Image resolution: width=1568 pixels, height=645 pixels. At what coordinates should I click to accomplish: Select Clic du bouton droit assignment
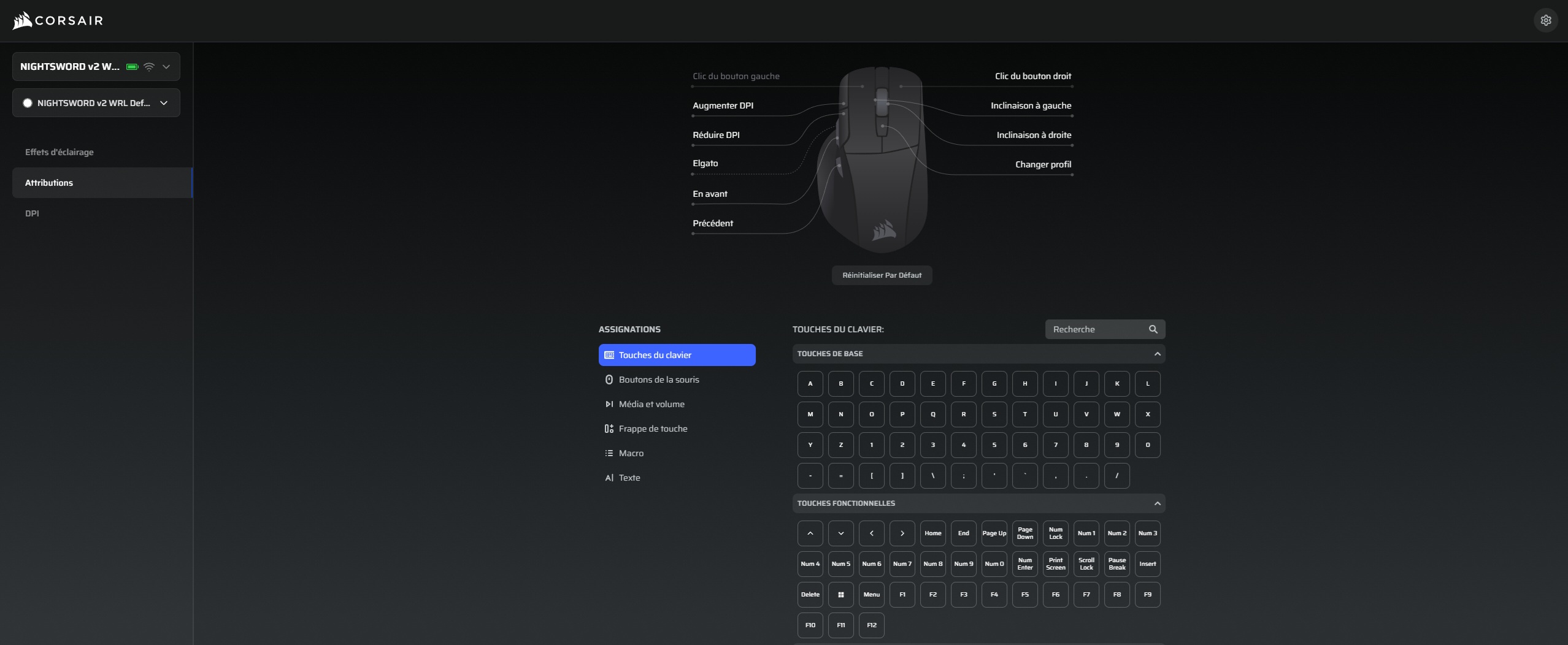[1033, 76]
